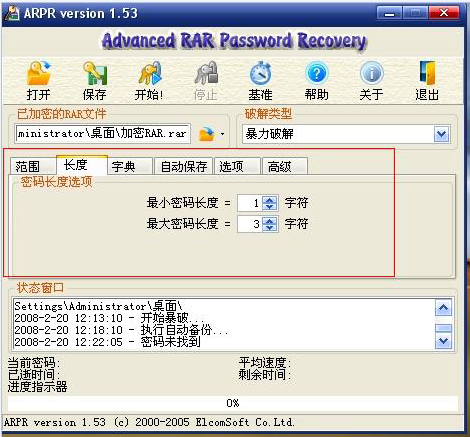This screenshot has width=470, height=437.
Task: Click the log line 开始暴破
Action: click(x=109, y=318)
